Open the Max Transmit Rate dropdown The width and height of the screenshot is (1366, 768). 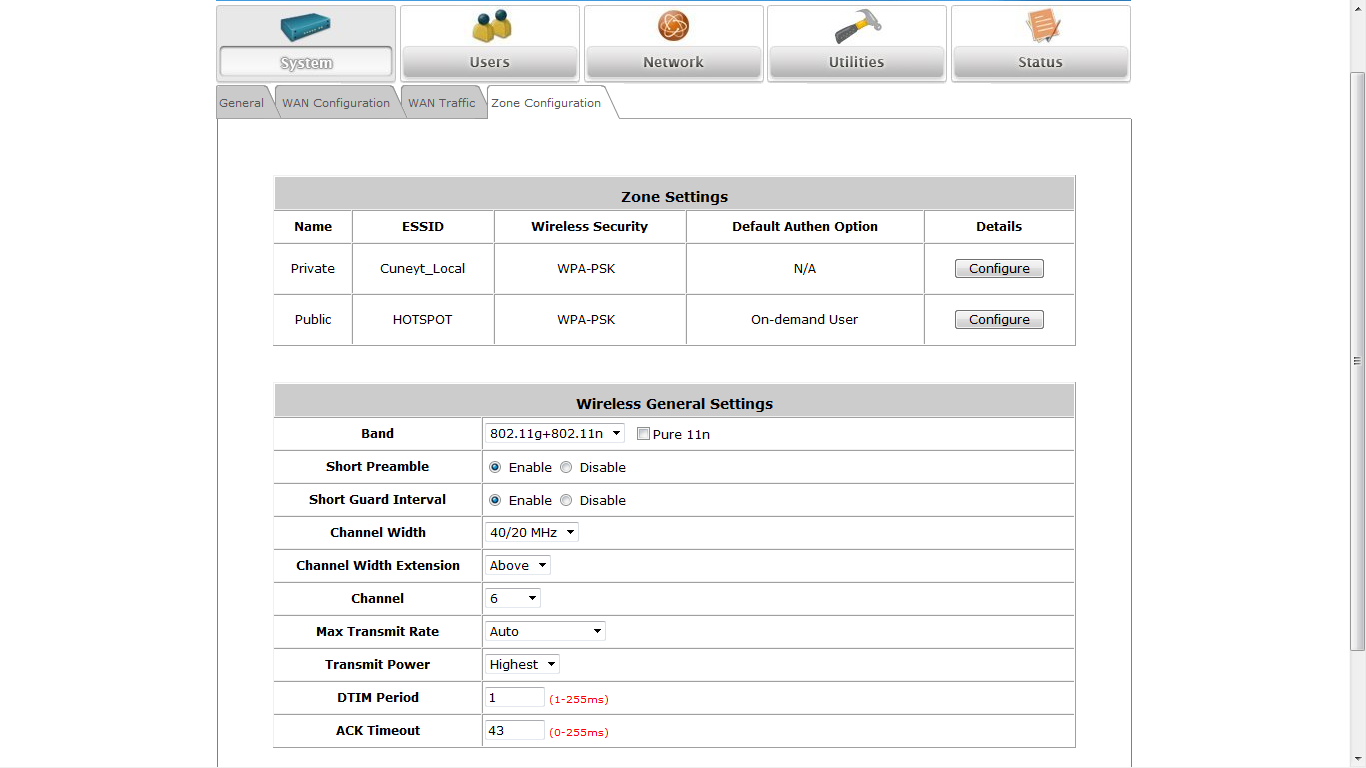point(545,632)
